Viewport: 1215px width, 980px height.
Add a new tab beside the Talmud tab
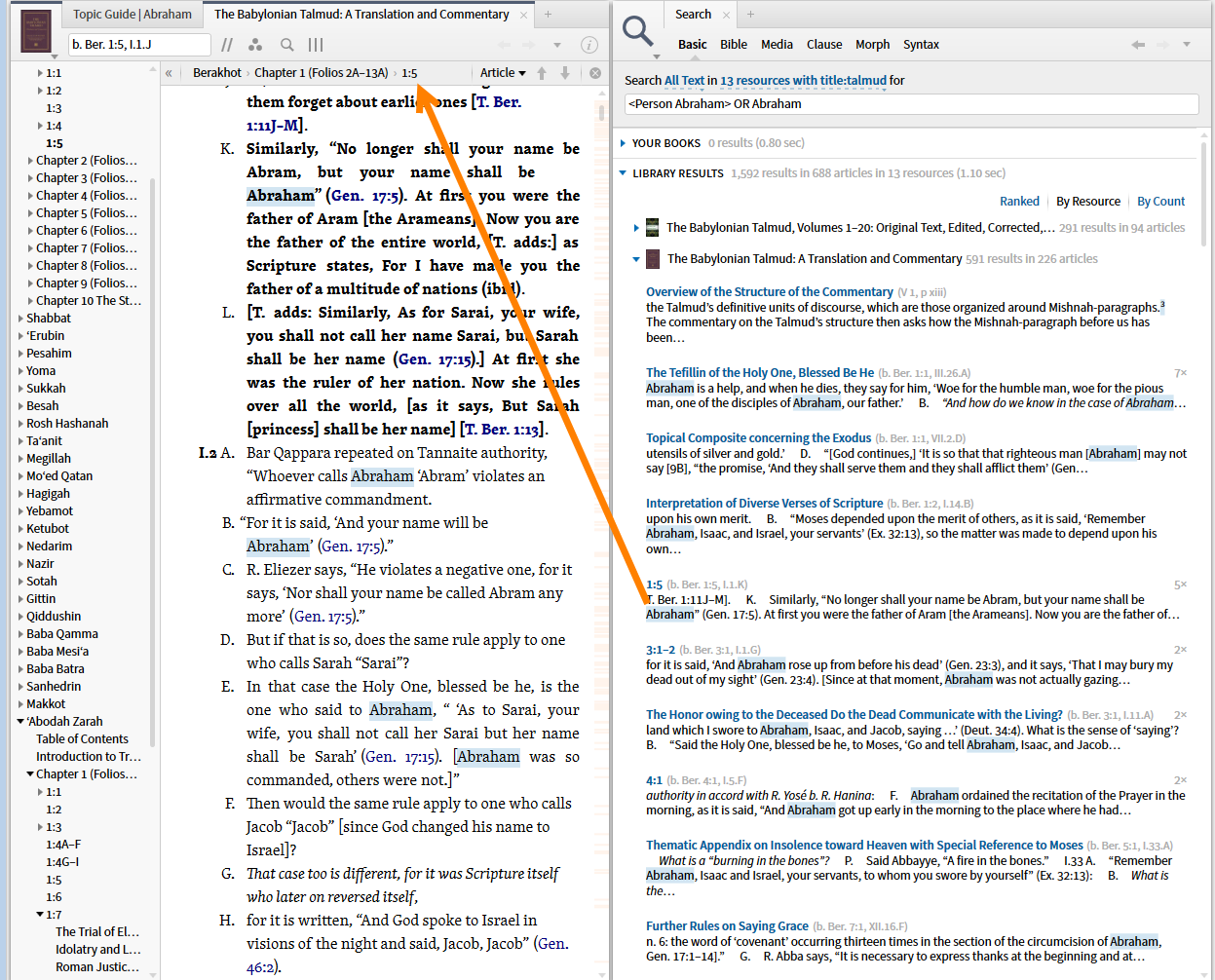[x=548, y=15]
